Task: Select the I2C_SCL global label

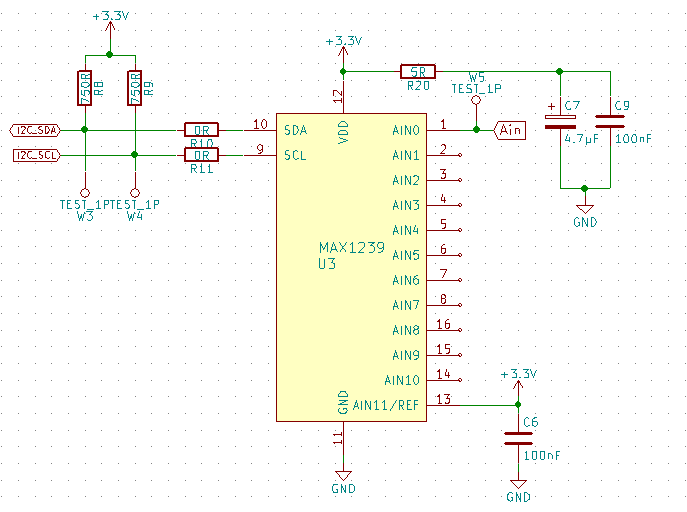Action: pos(36,155)
